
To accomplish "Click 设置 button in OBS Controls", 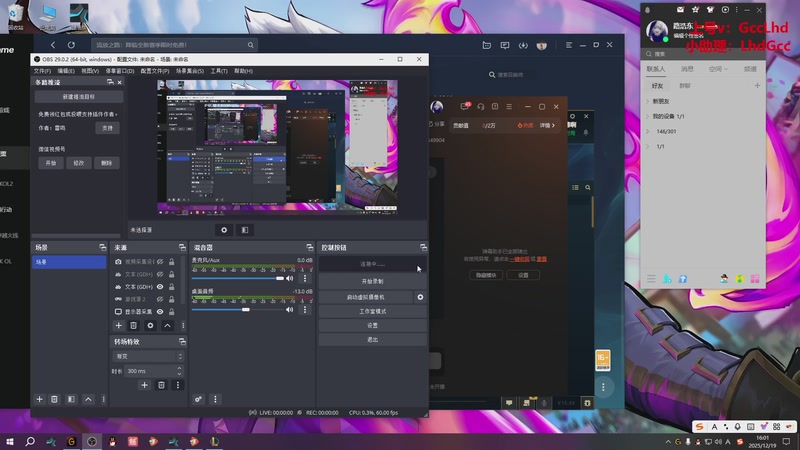I will pos(372,325).
